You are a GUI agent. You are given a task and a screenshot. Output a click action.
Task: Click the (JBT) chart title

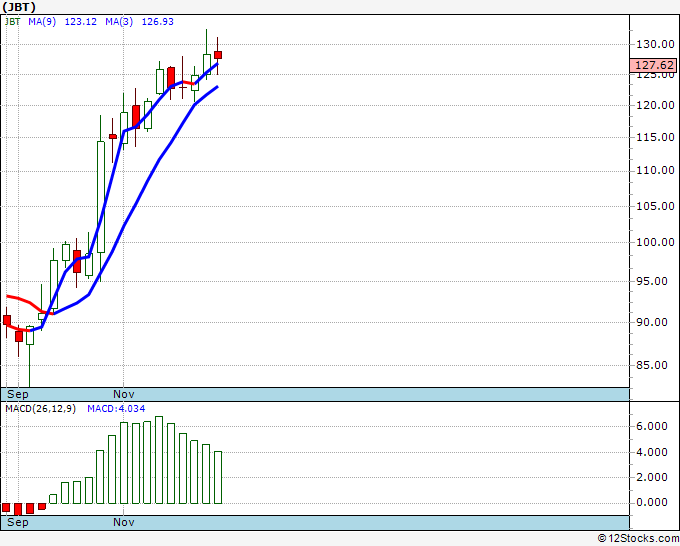(19, 7)
